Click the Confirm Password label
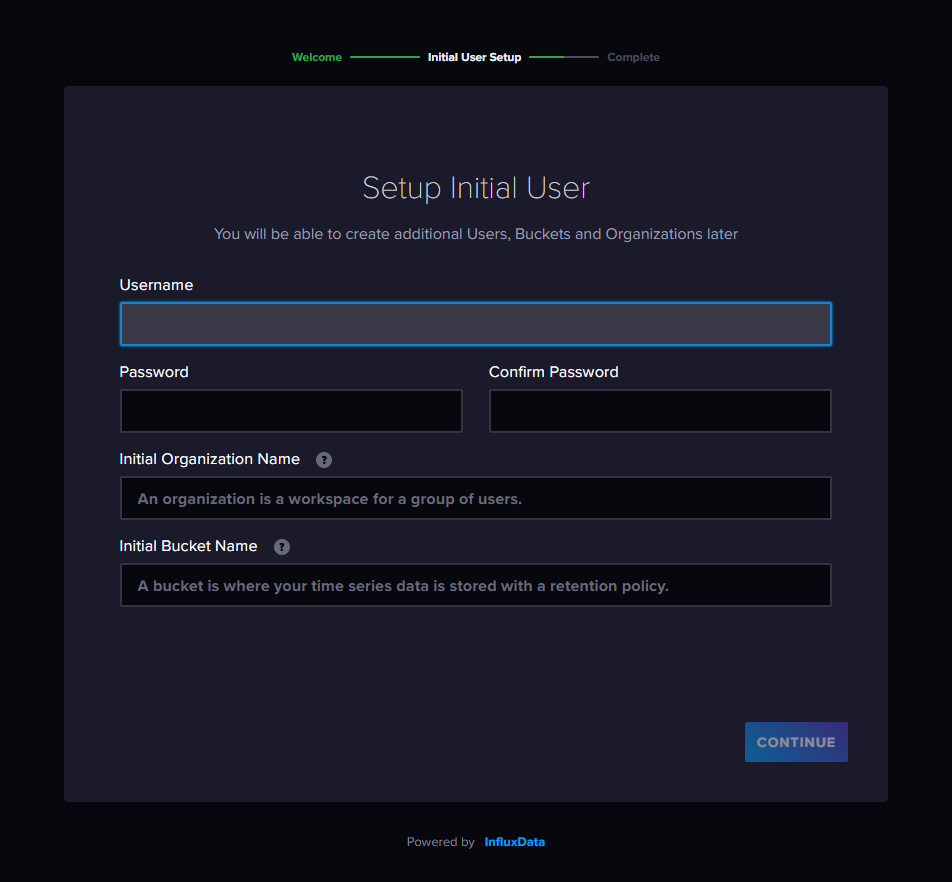 (553, 372)
